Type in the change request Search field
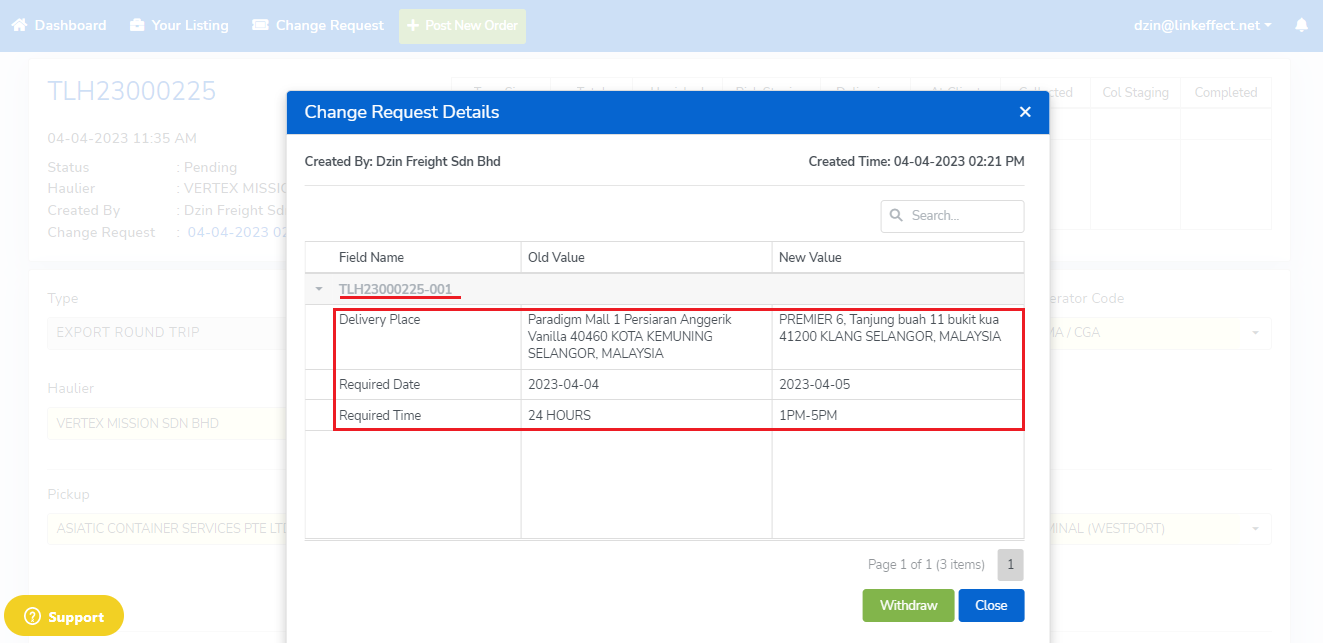1323x643 pixels. pyautogui.click(x=962, y=216)
